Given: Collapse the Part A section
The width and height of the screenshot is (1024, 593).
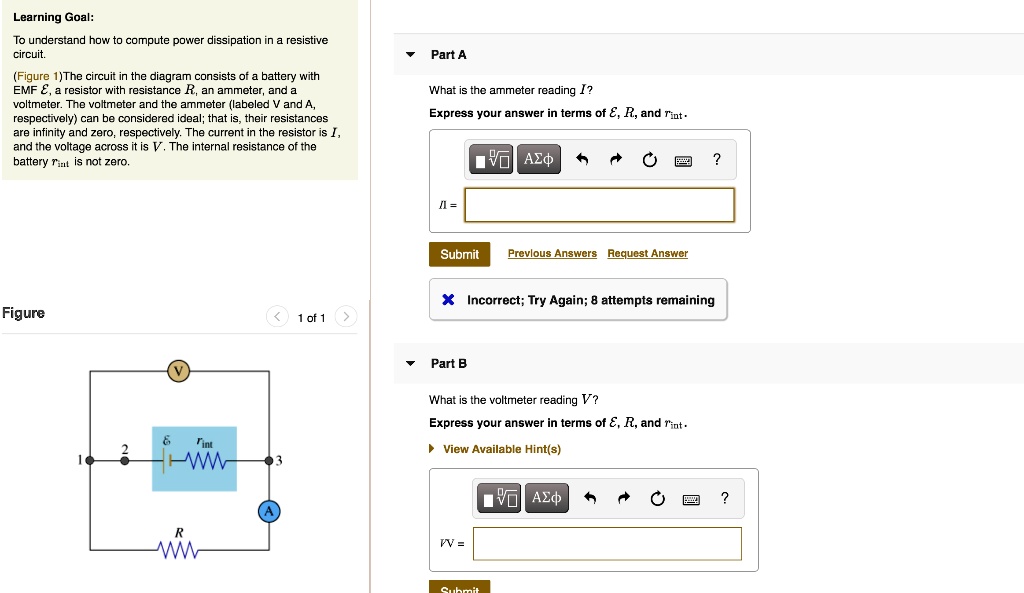Looking at the screenshot, I should click(x=410, y=54).
